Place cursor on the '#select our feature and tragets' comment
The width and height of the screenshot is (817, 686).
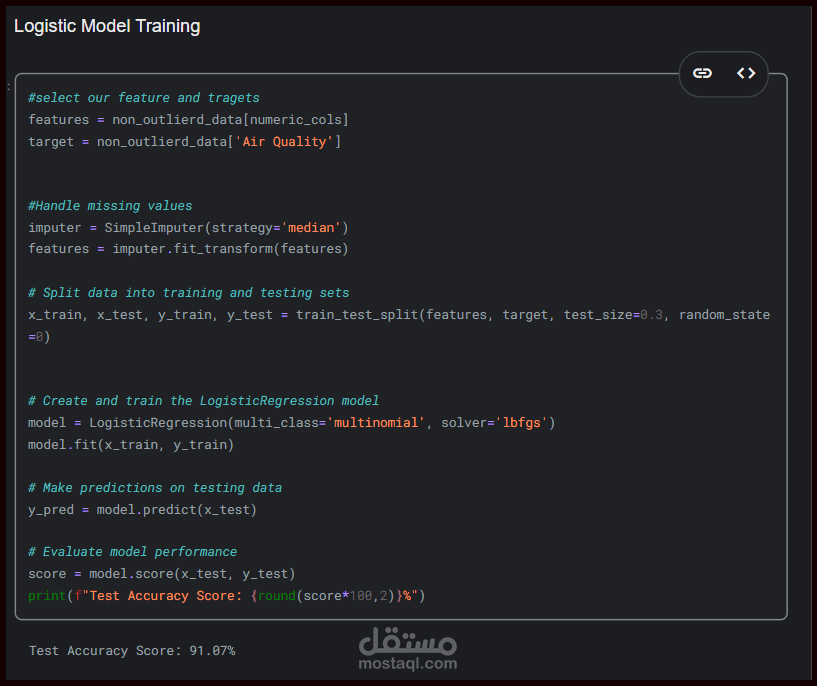pyautogui.click(x=144, y=98)
